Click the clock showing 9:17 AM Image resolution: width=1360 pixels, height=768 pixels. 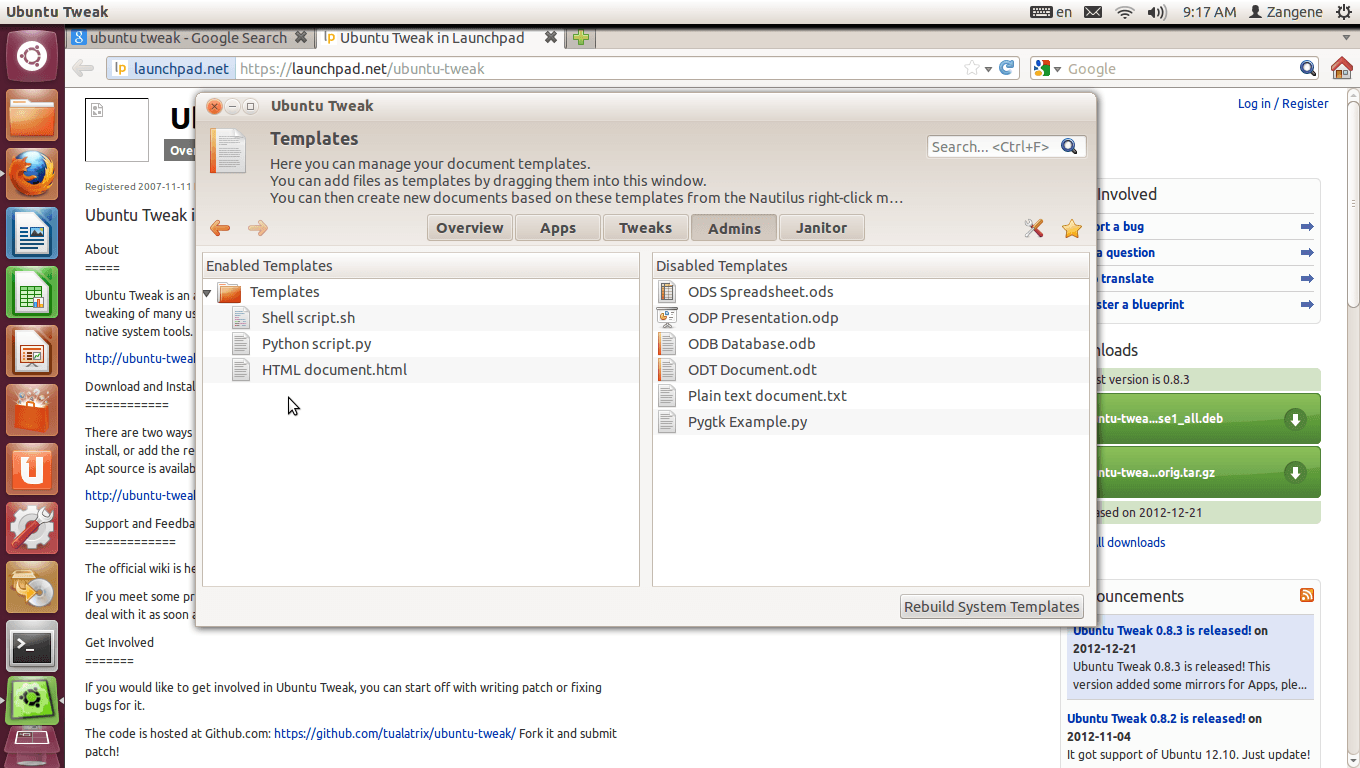[x=1209, y=12]
